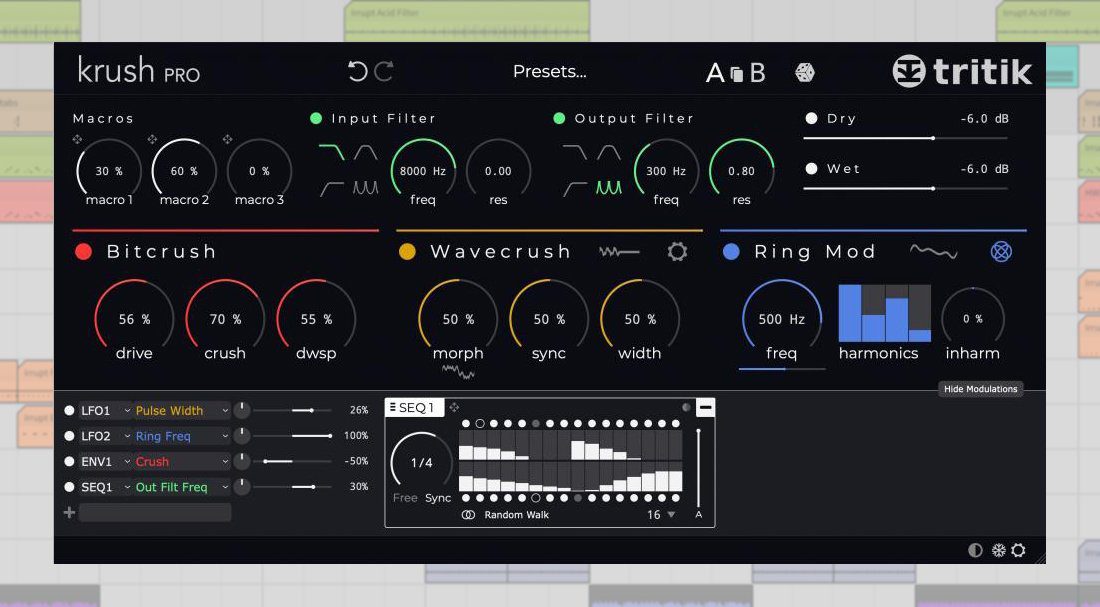Adjust the LFO1 modulation amount slider
Image resolution: width=1100 pixels, height=607 pixels.
293,411
